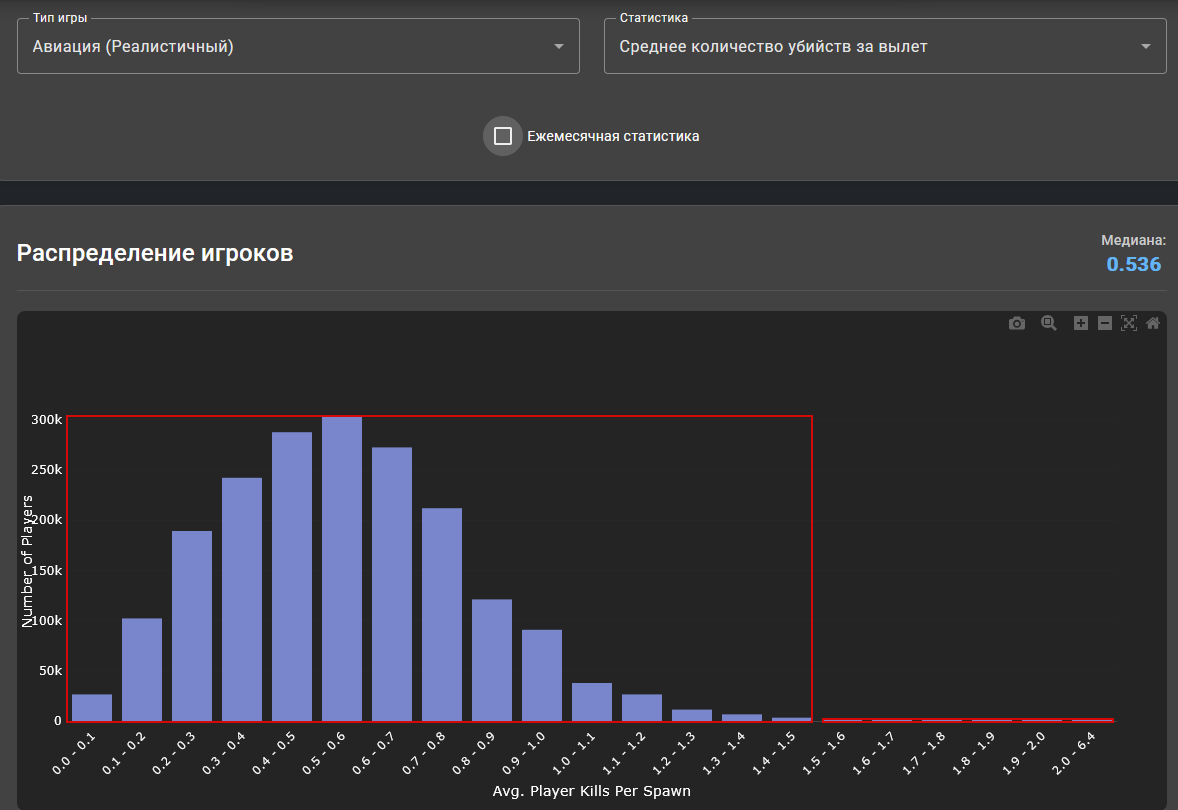This screenshot has height=810, width=1178.
Task: Click the autoscale axes icon
Action: pyautogui.click(x=1129, y=323)
